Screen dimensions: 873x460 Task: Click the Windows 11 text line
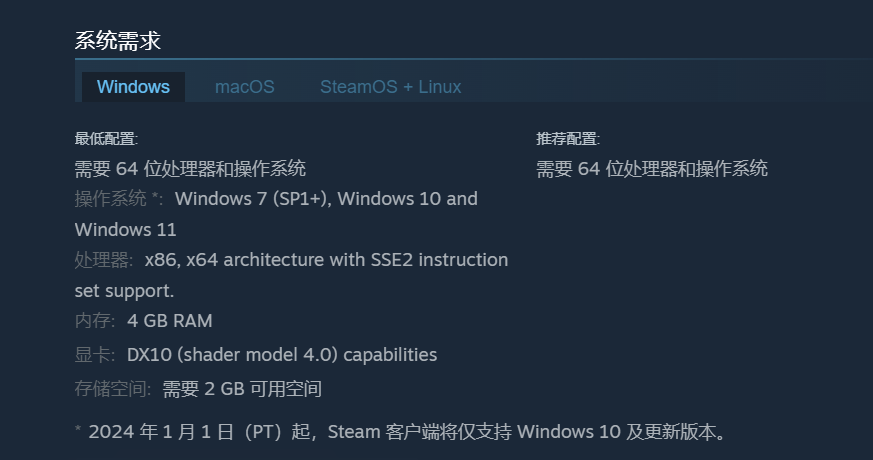pyautogui.click(x=125, y=229)
